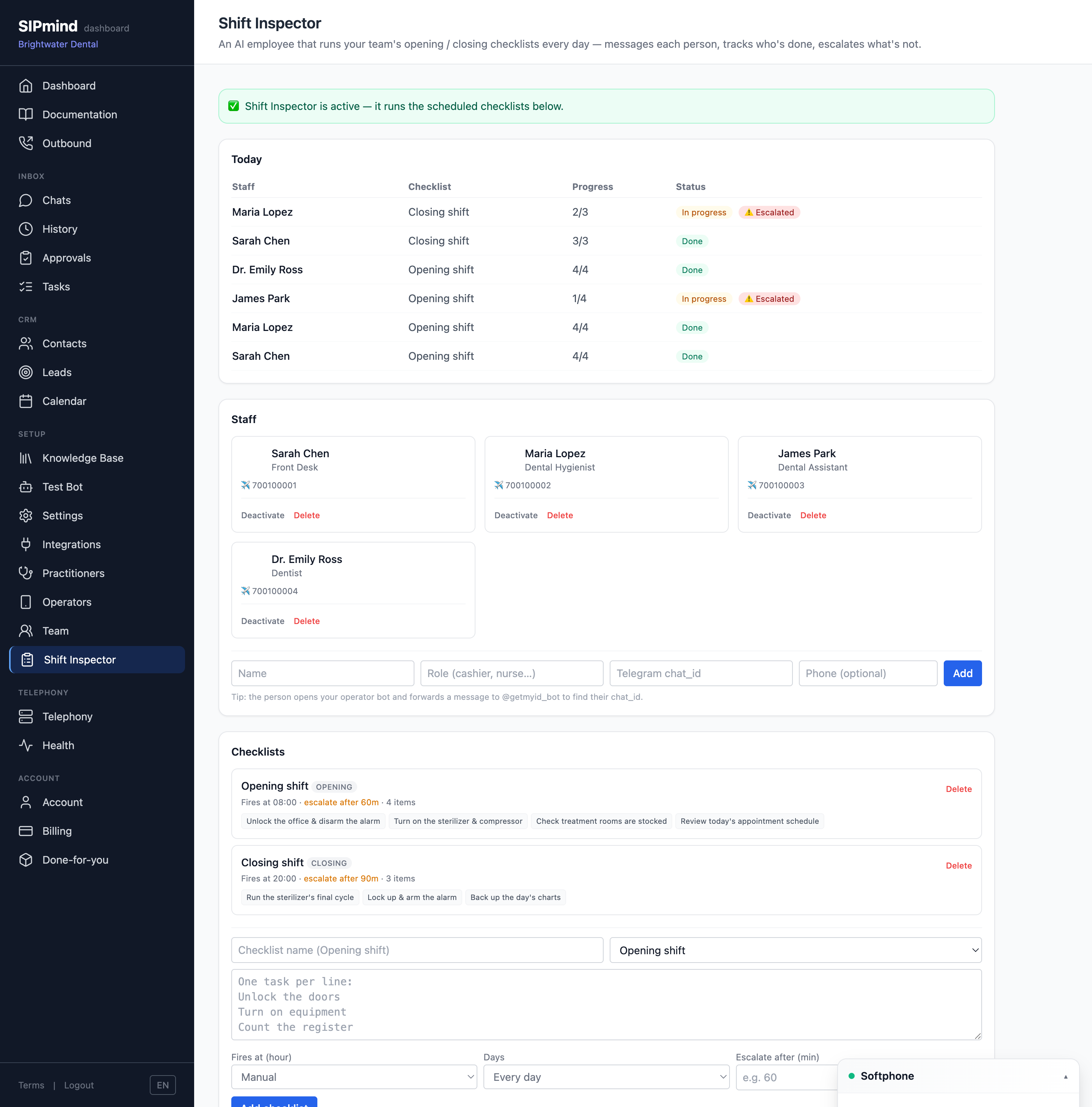Click the Knowledge Base library icon
The image size is (1092, 1107).
(x=26, y=458)
